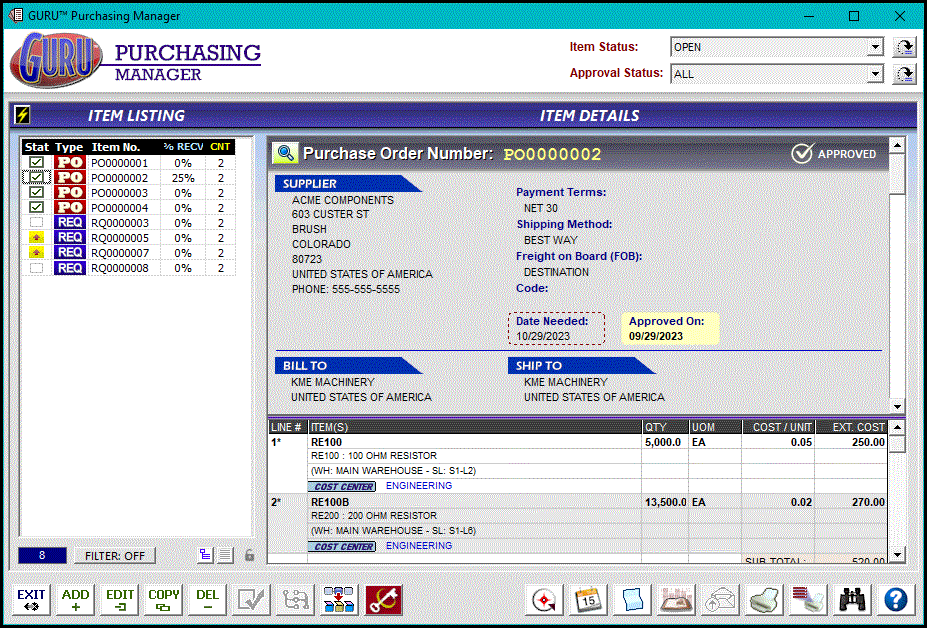The height and width of the screenshot is (634, 935).
Task: Click the send email envelope icon
Action: click(x=721, y=601)
